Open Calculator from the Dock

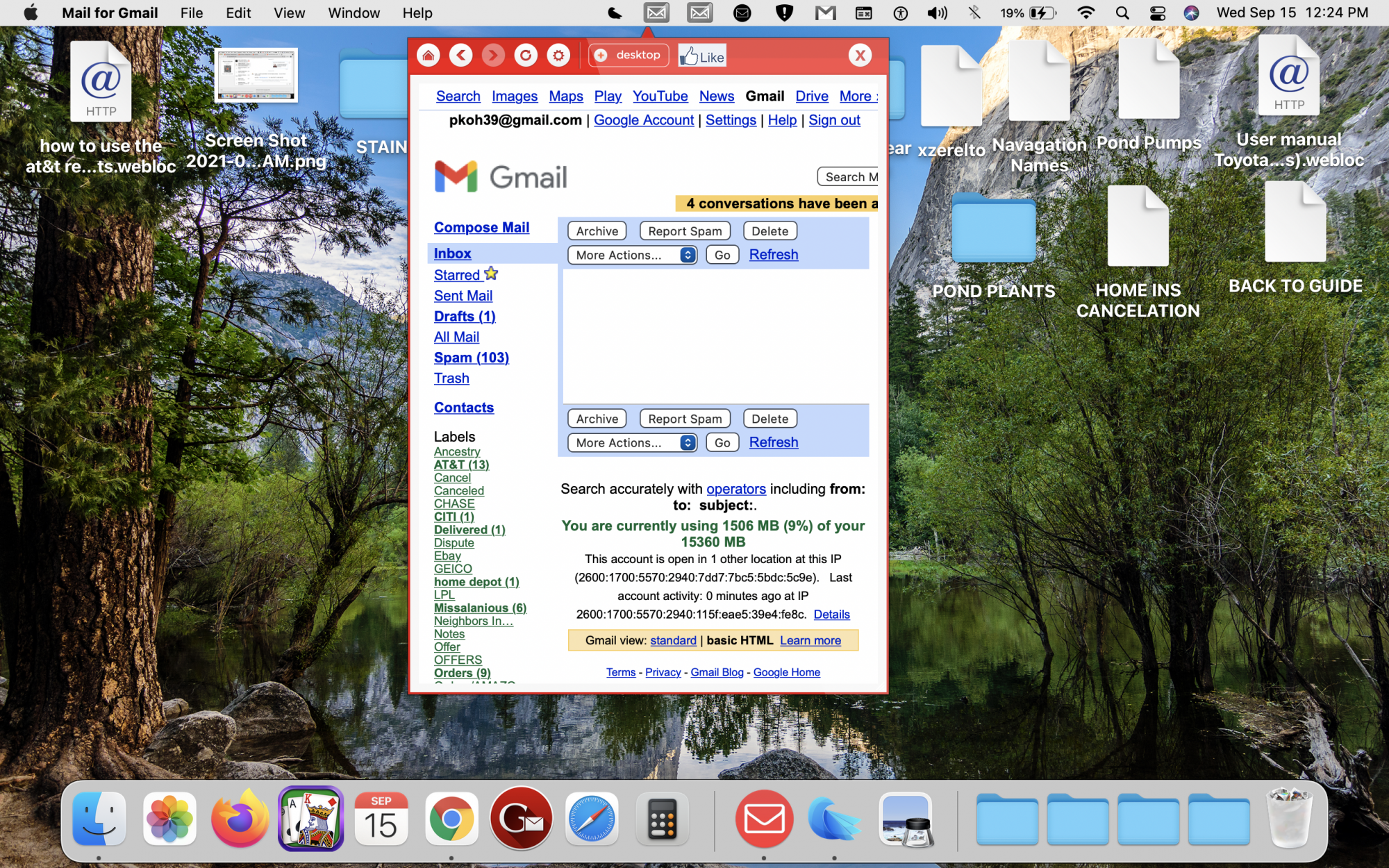[x=662, y=819]
